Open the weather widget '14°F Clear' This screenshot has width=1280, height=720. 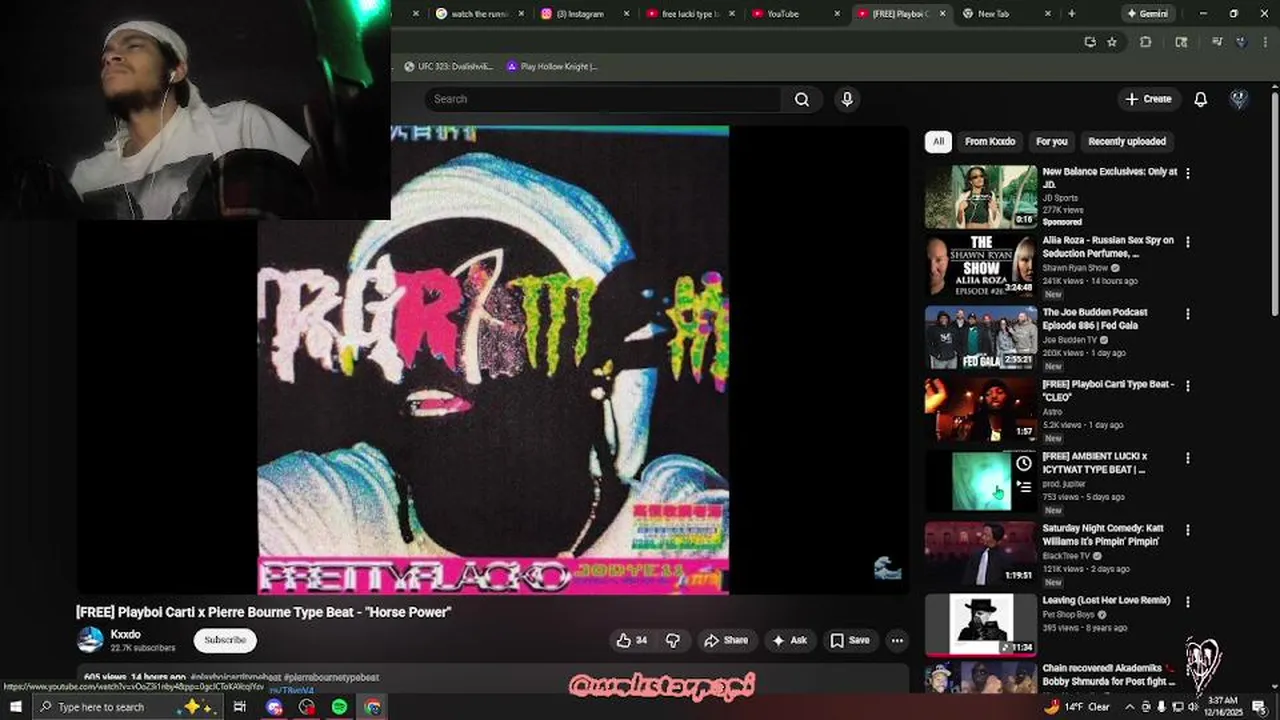(x=1075, y=707)
